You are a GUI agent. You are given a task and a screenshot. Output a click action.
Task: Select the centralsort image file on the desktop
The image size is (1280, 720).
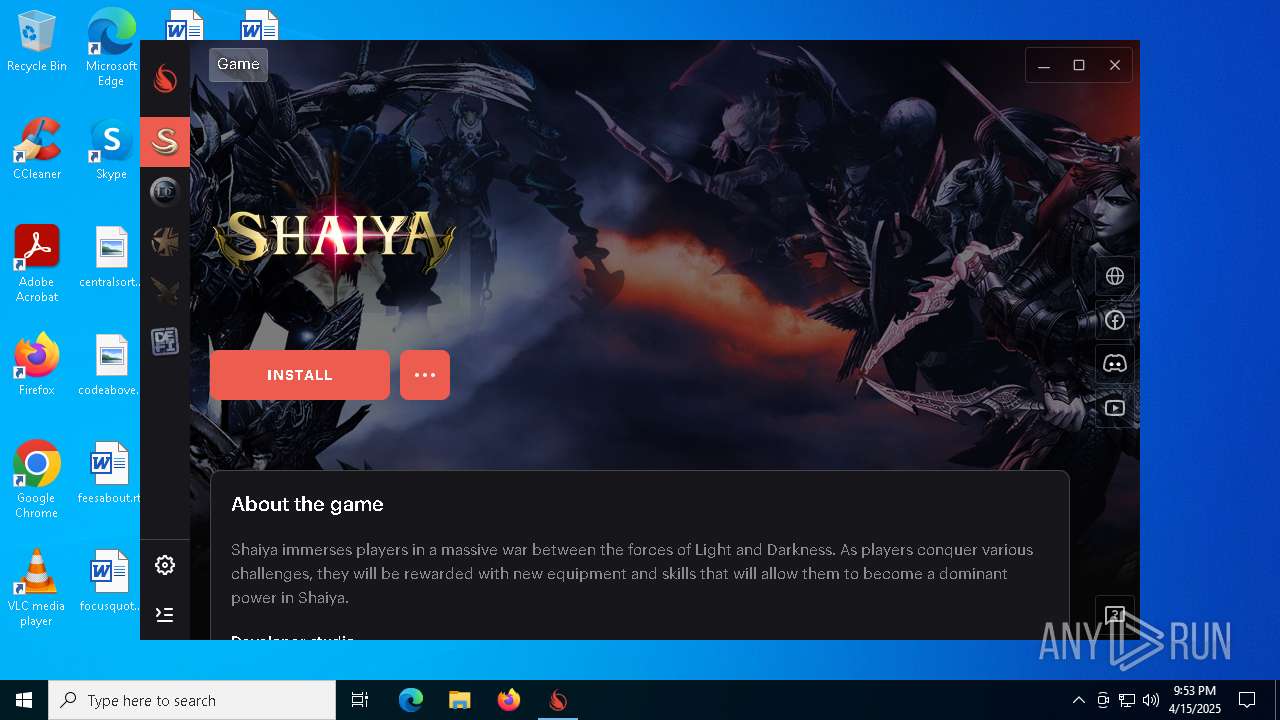tap(111, 257)
